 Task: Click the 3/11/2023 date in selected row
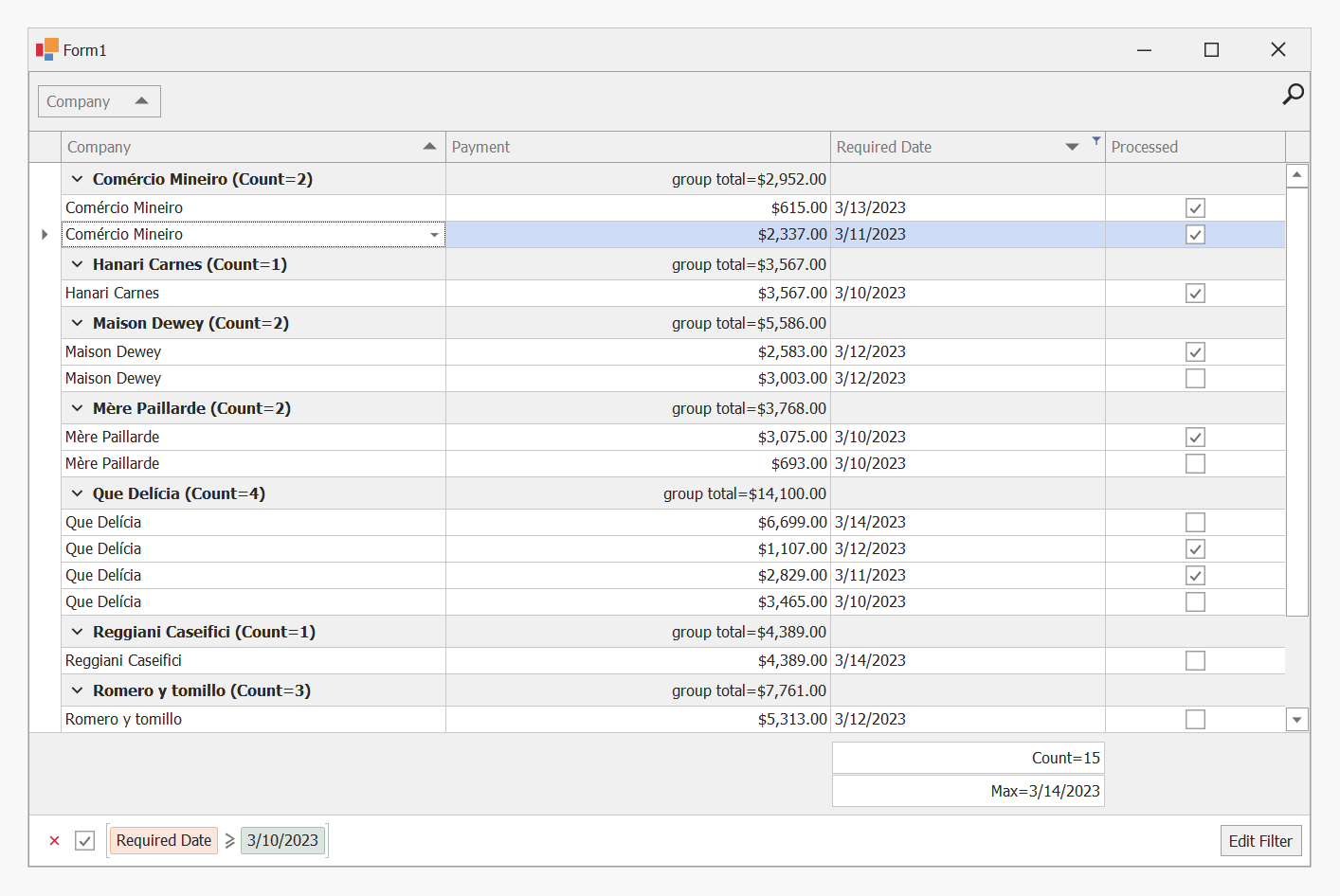point(968,234)
